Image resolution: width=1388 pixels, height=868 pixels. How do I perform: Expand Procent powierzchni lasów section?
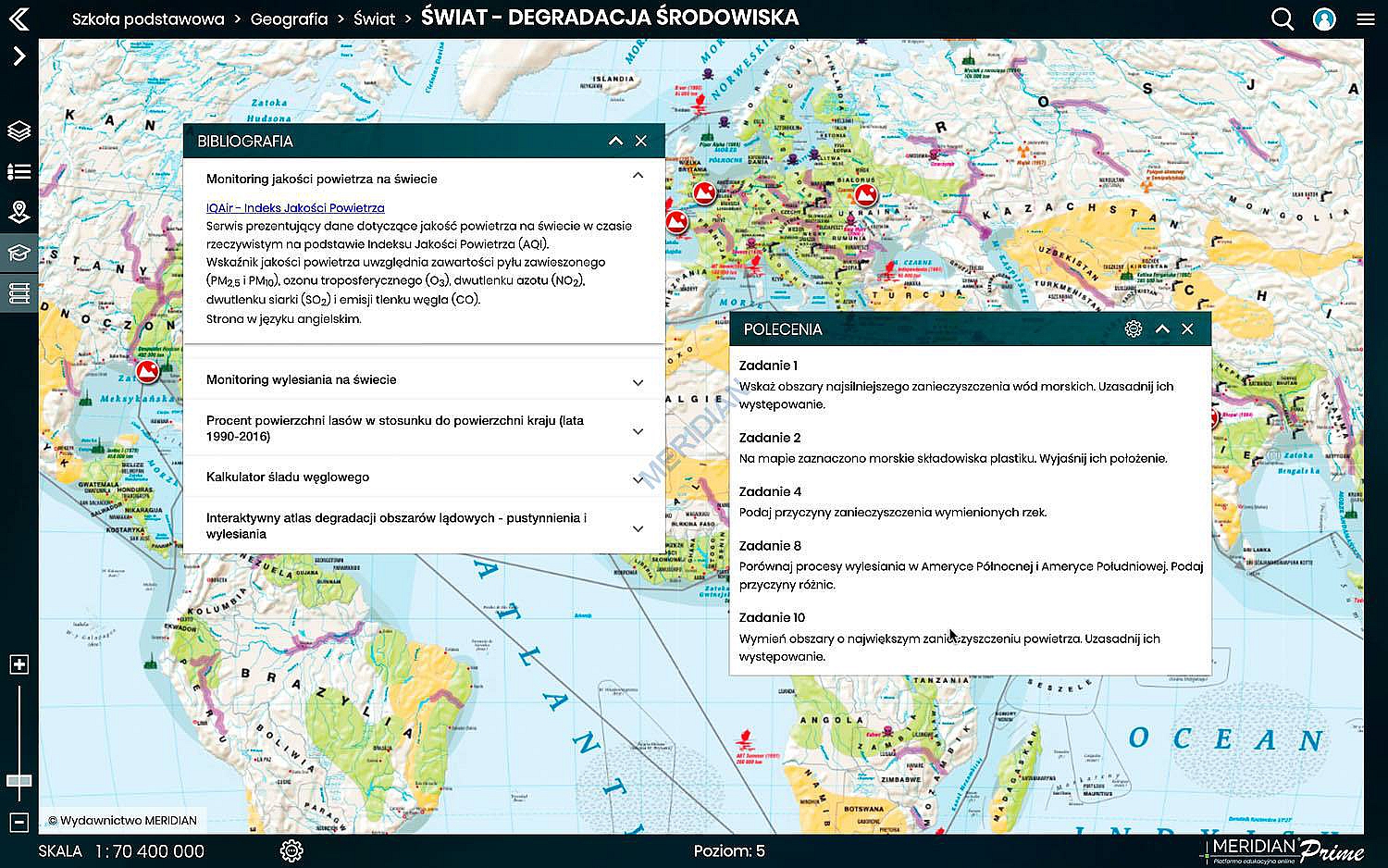[x=638, y=431]
